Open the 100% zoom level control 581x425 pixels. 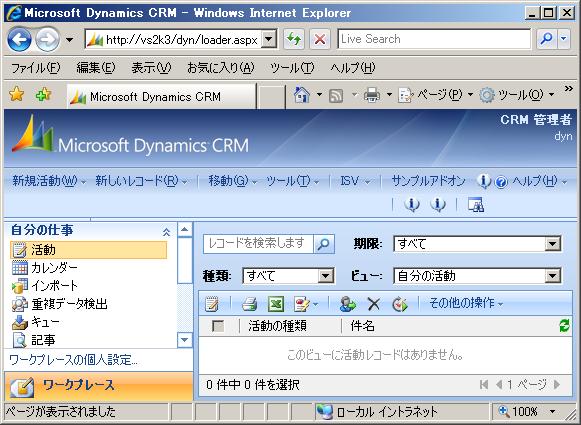tap(528, 411)
